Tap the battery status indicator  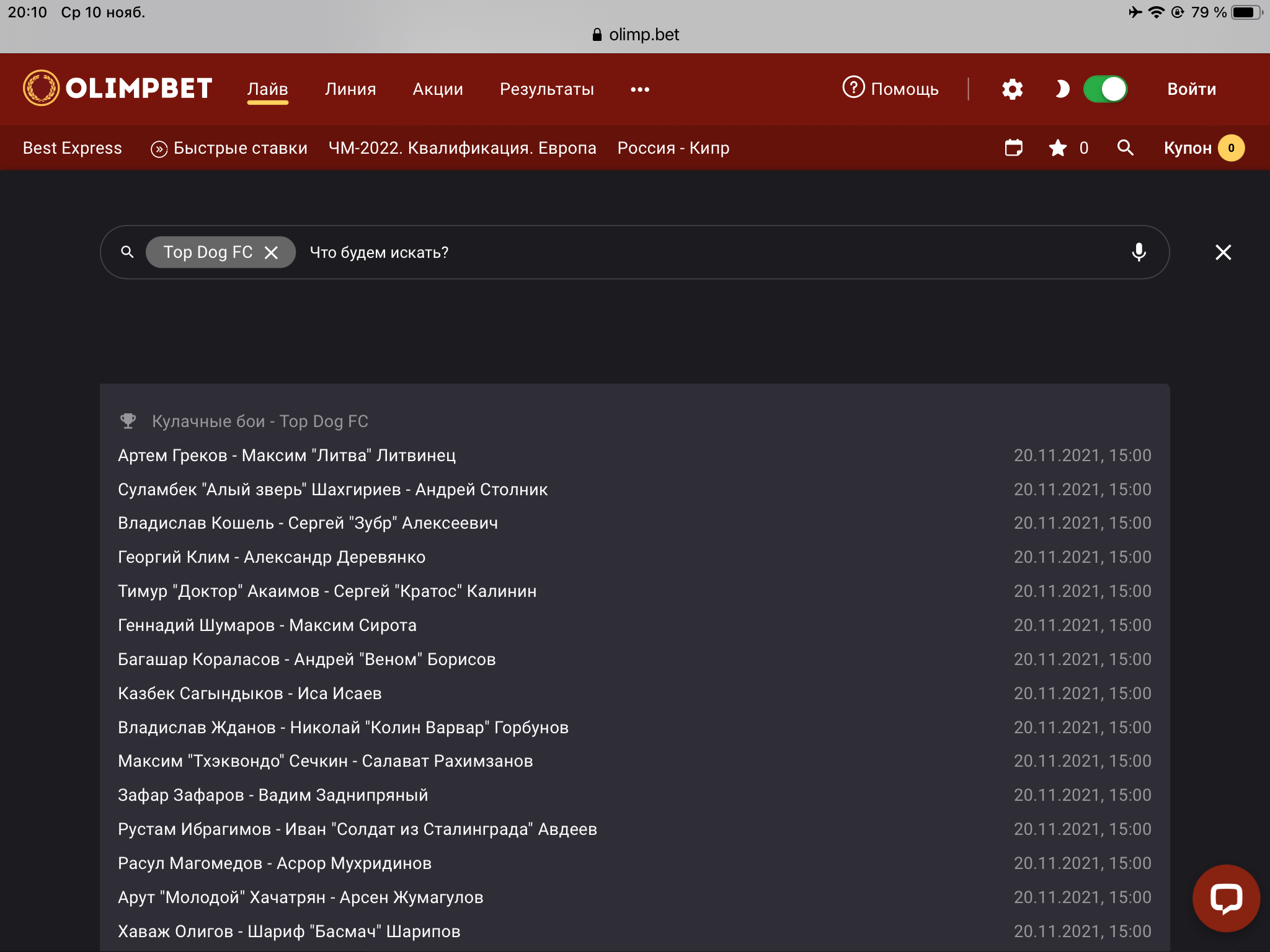1247,12
